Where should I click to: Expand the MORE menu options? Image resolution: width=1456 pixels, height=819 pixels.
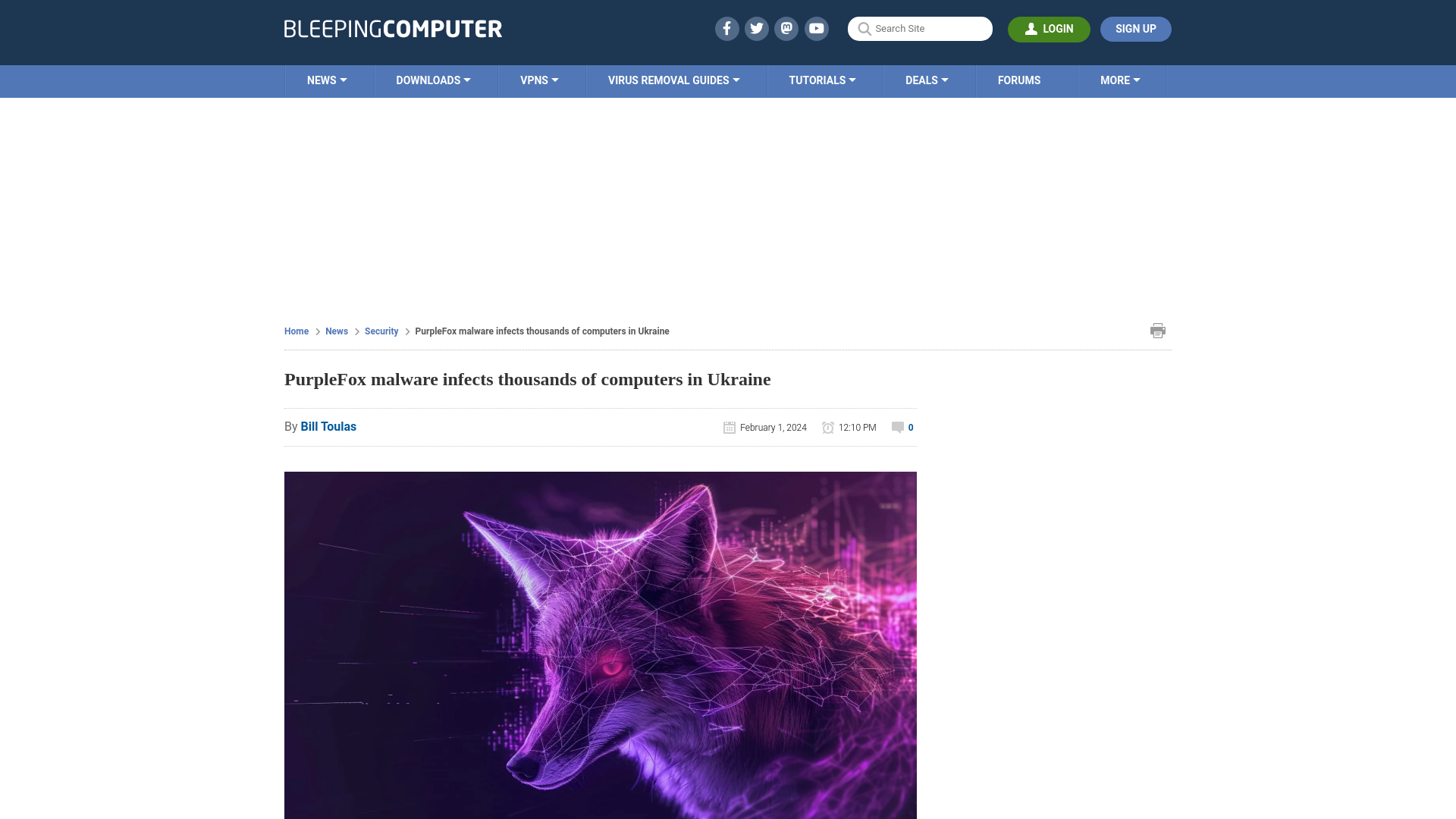click(1120, 80)
